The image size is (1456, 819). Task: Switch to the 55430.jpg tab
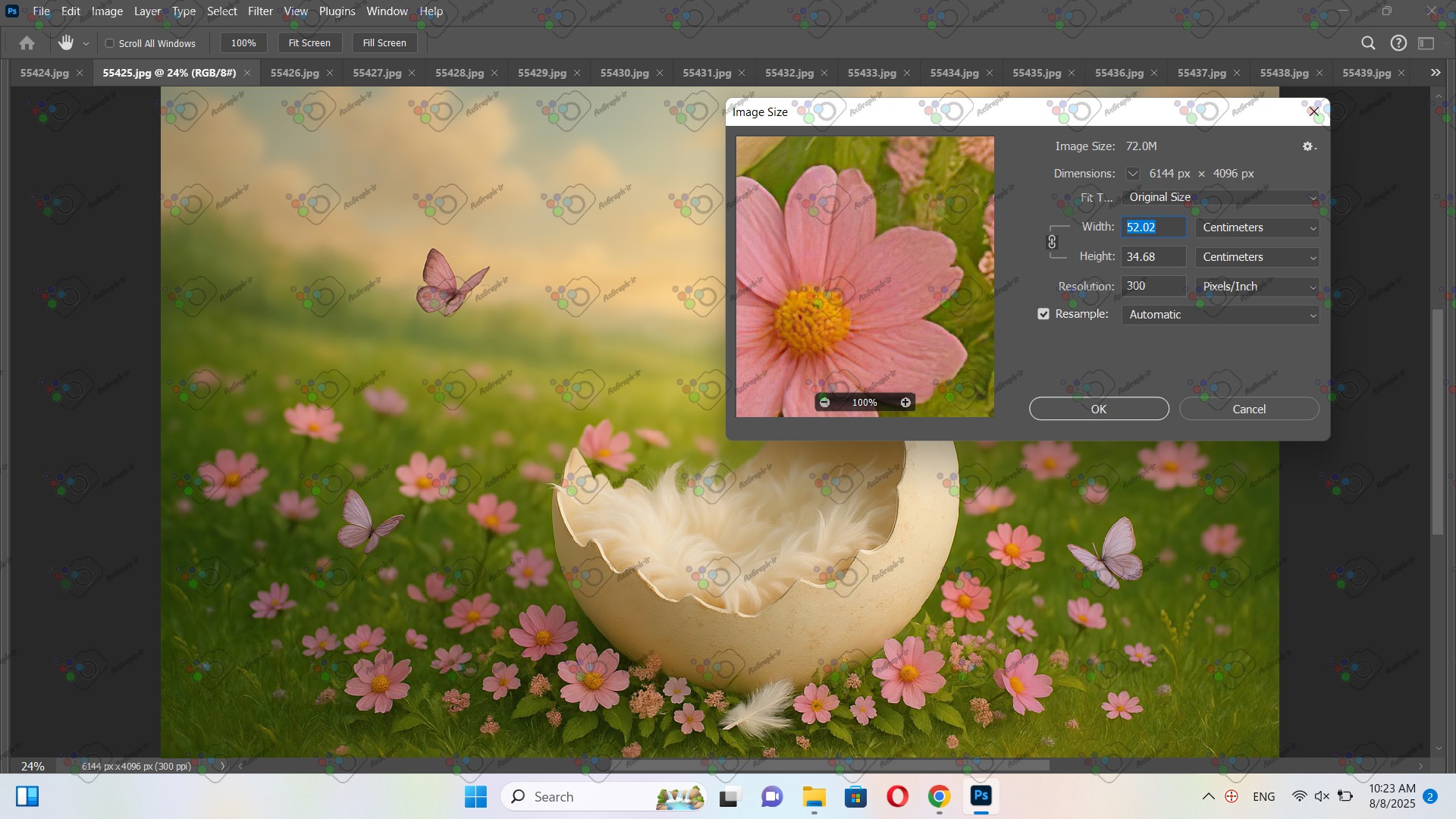(x=624, y=73)
